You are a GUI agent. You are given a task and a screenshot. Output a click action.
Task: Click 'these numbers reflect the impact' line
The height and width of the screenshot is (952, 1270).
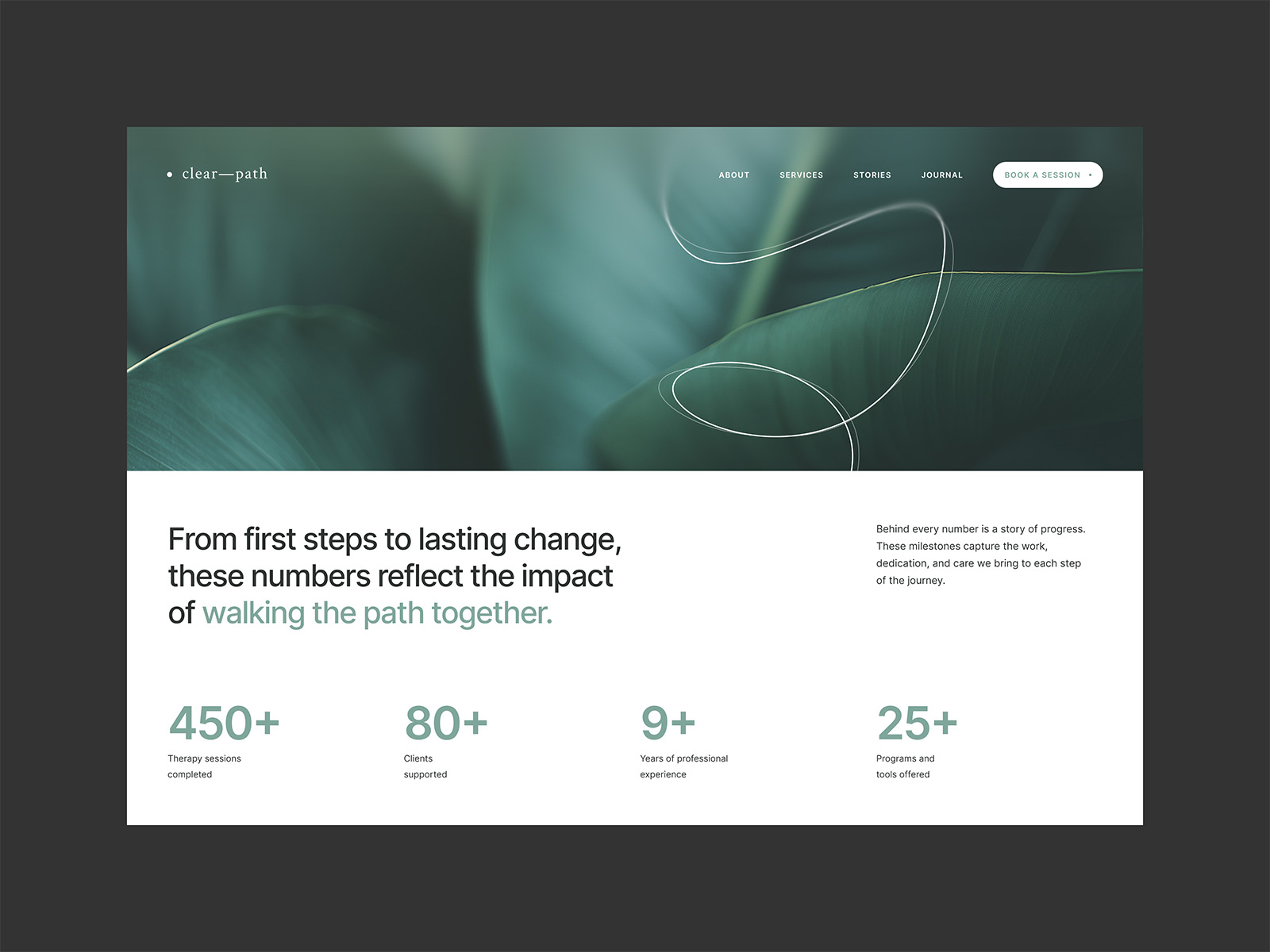(x=391, y=576)
